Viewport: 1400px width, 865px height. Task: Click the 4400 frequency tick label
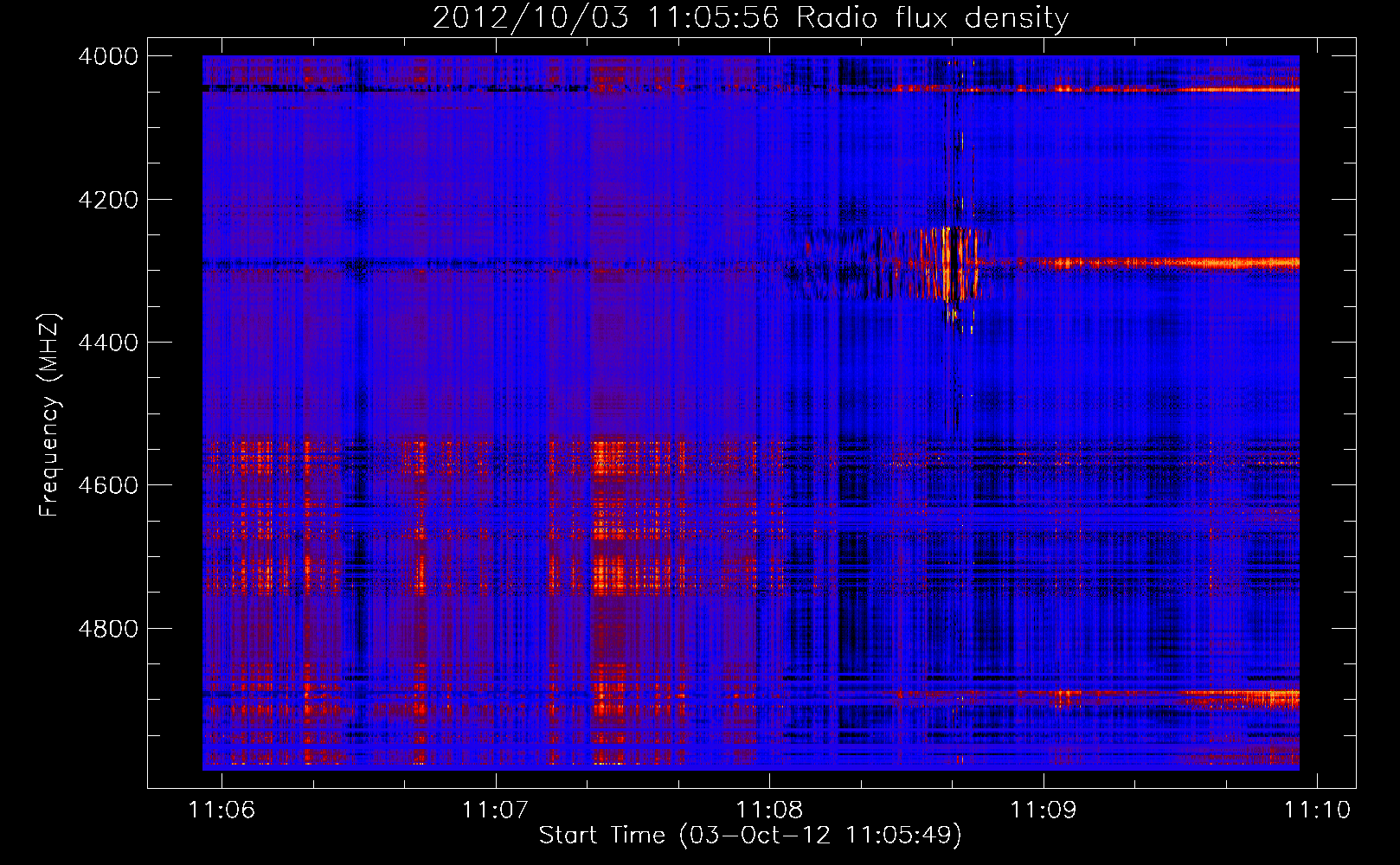click(108, 343)
